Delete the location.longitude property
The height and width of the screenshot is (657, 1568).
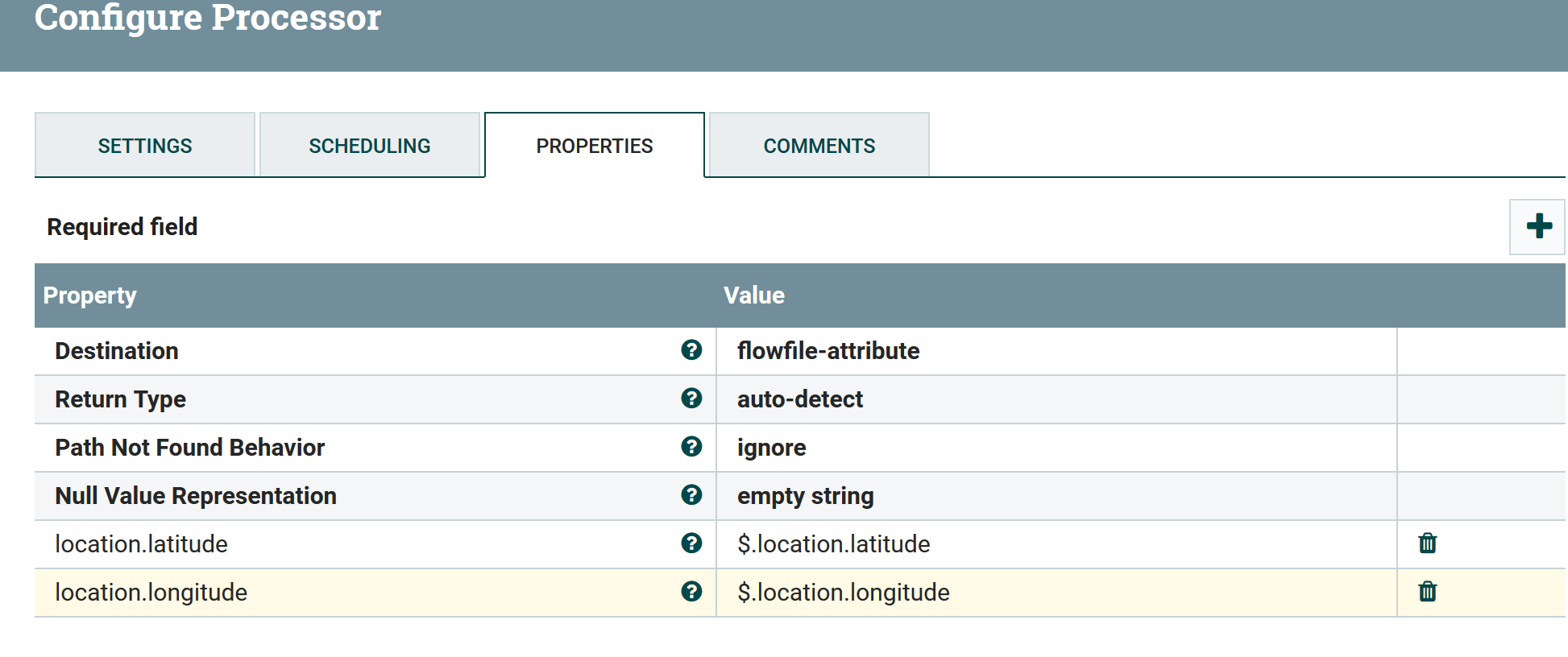click(x=1427, y=592)
